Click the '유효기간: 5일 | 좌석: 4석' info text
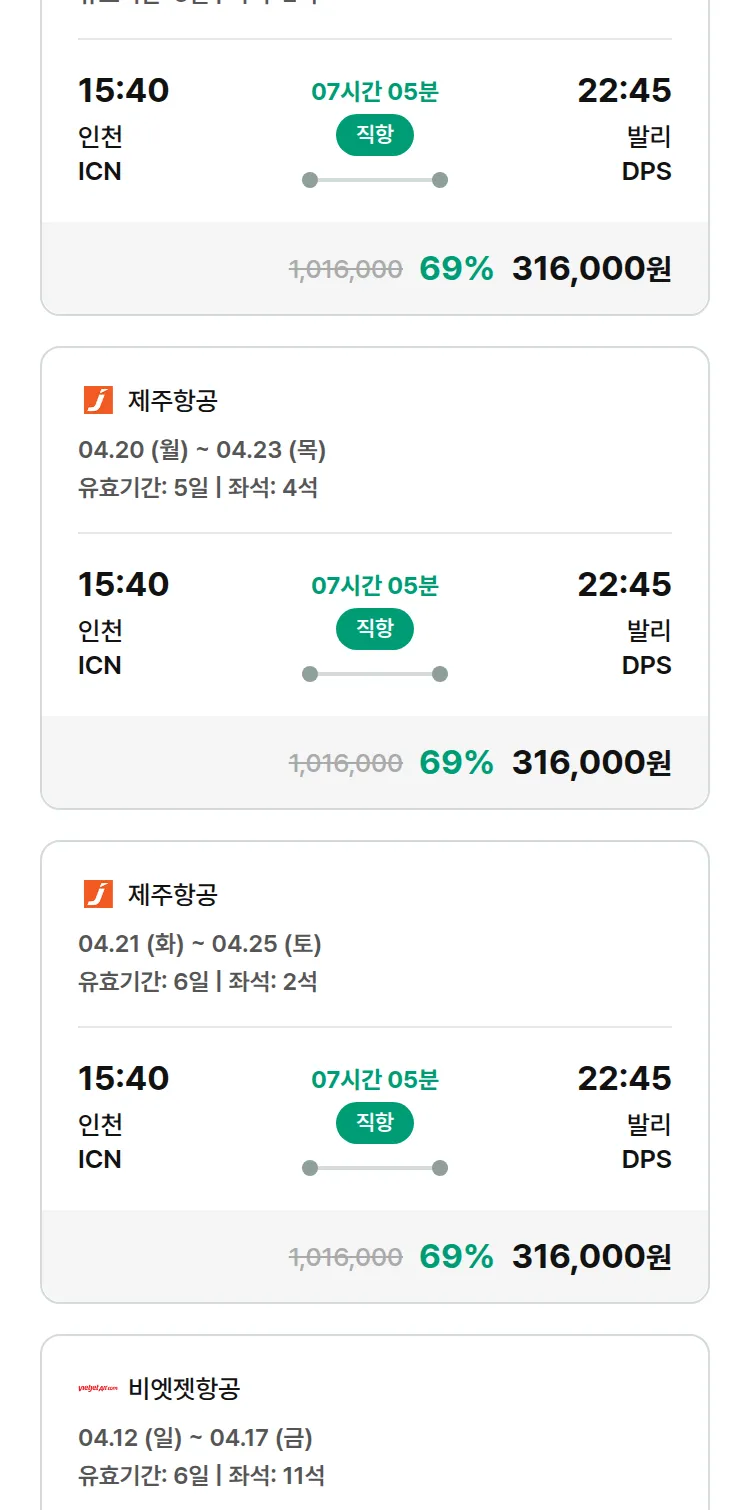Image resolution: width=750 pixels, height=1510 pixels. point(198,488)
